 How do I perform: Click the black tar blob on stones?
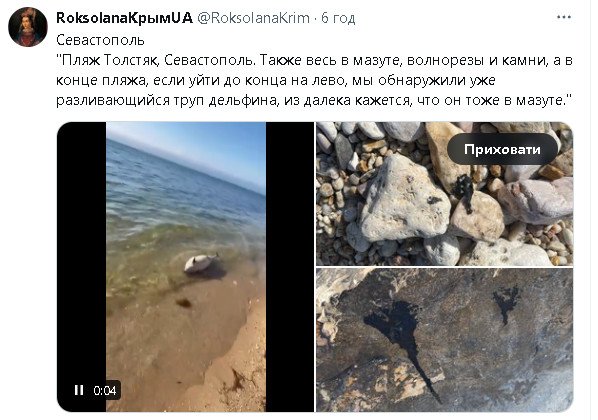(465, 190)
